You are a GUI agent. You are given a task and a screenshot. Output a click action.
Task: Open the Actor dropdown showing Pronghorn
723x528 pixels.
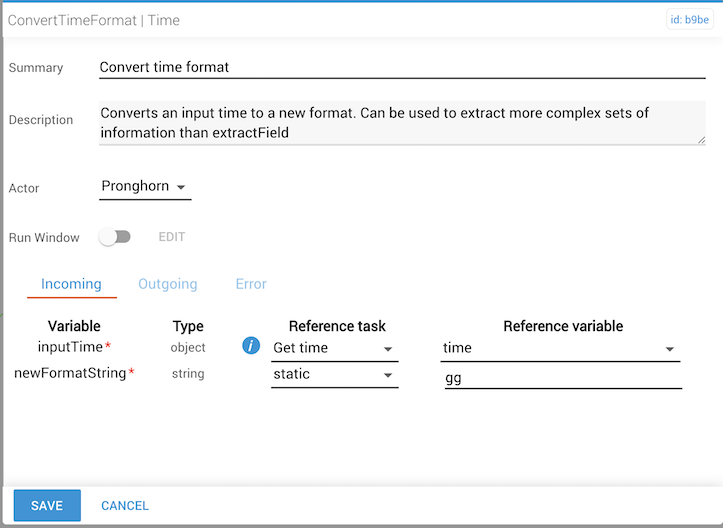pyautogui.click(x=145, y=186)
